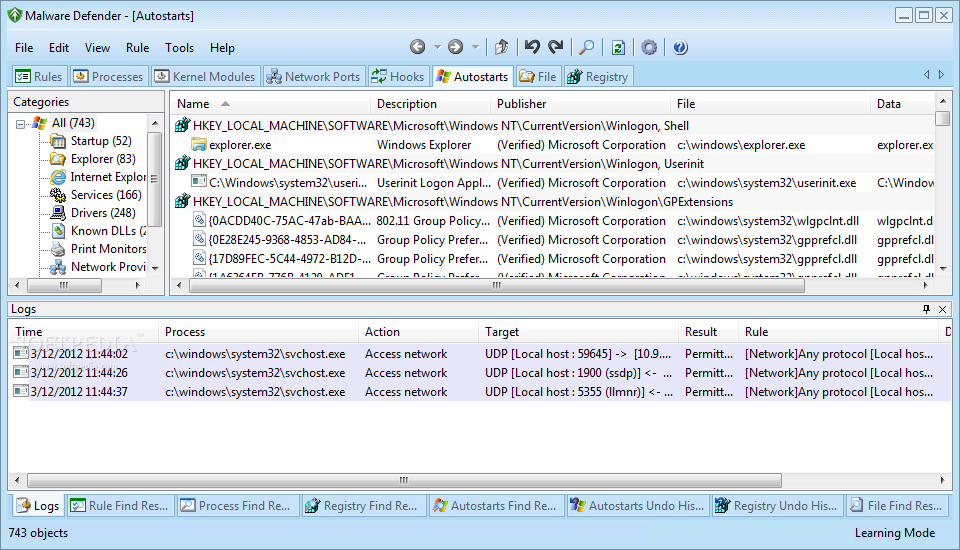Sort logs by the Process column header
960x550 pixels.
pos(258,331)
